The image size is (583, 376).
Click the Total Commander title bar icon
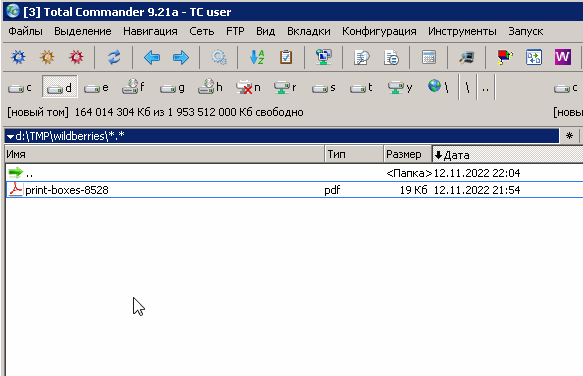13,11
